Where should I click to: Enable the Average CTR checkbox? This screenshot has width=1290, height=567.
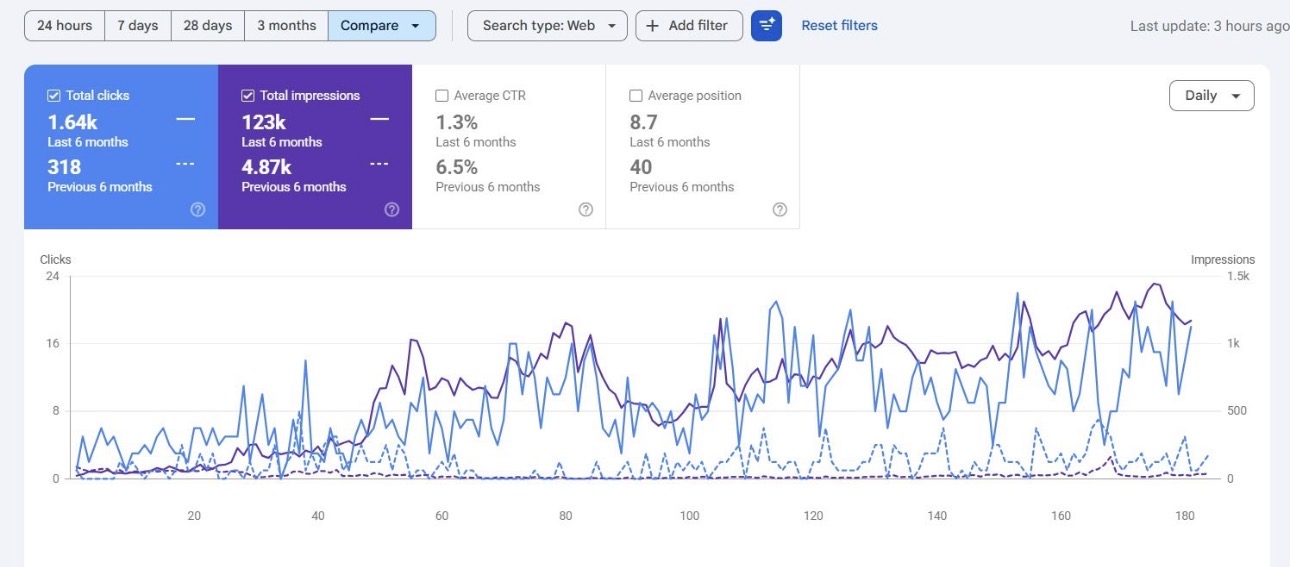(x=442, y=96)
